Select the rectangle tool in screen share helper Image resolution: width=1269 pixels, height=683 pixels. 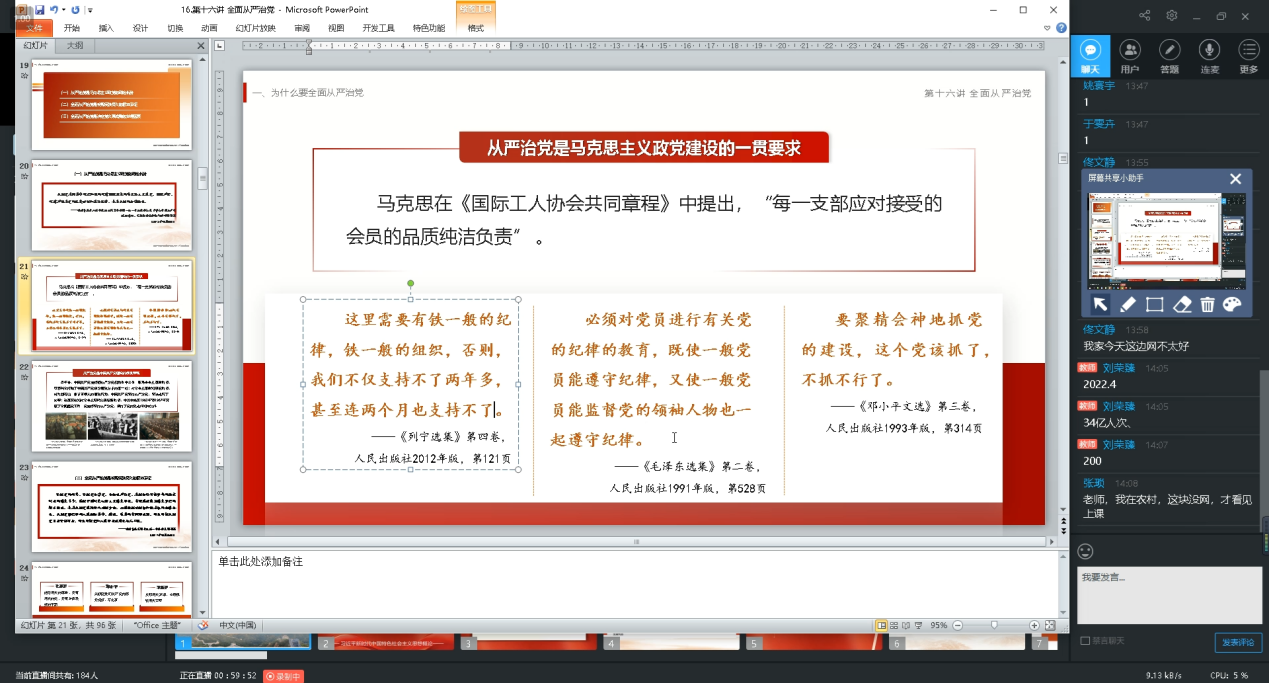[1154, 305]
